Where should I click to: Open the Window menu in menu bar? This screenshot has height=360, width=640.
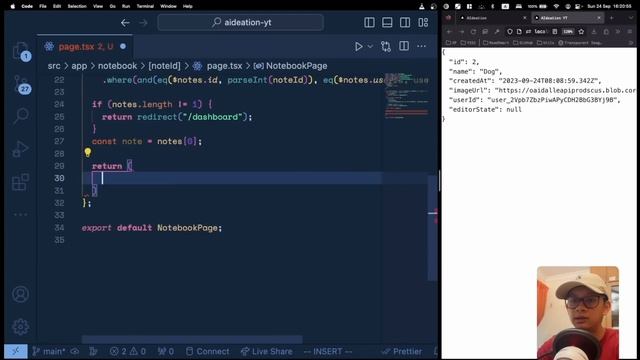(168, 6)
